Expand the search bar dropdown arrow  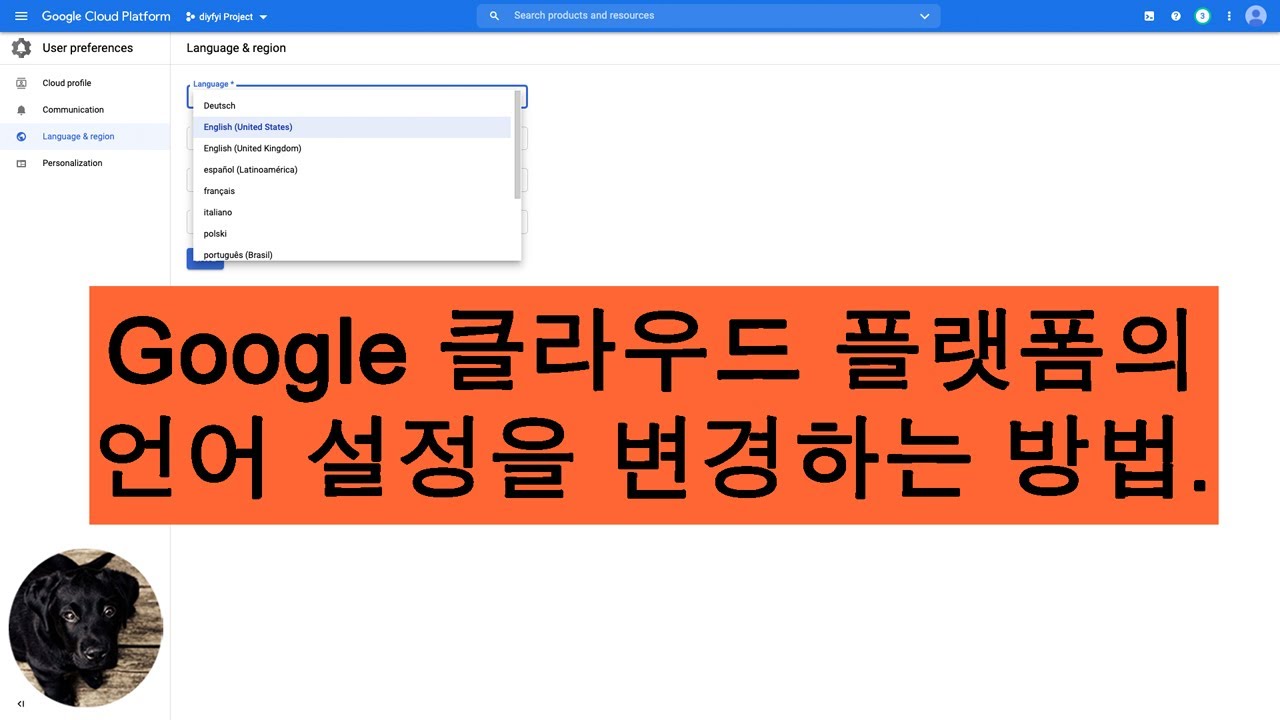click(924, 16)
